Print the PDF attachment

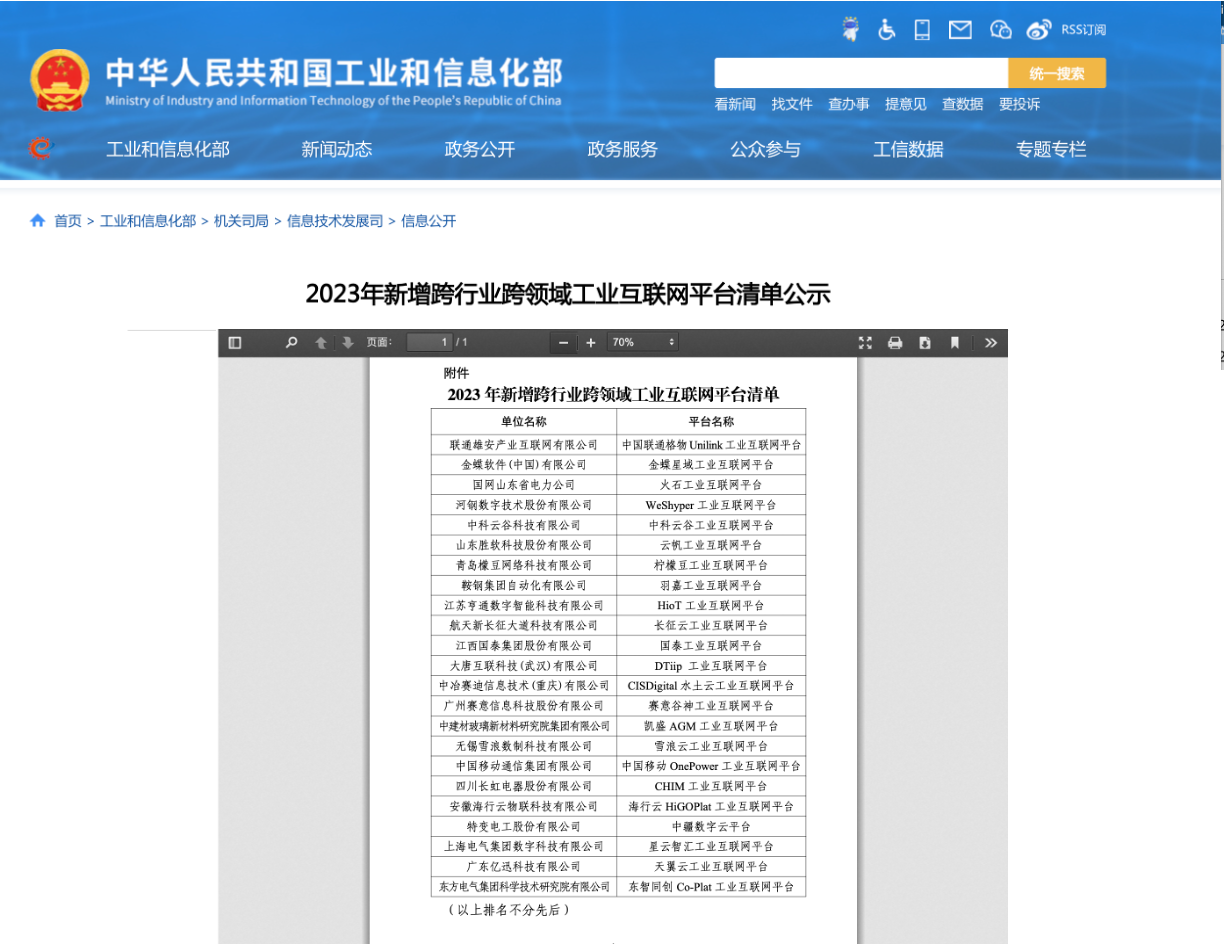894,342
